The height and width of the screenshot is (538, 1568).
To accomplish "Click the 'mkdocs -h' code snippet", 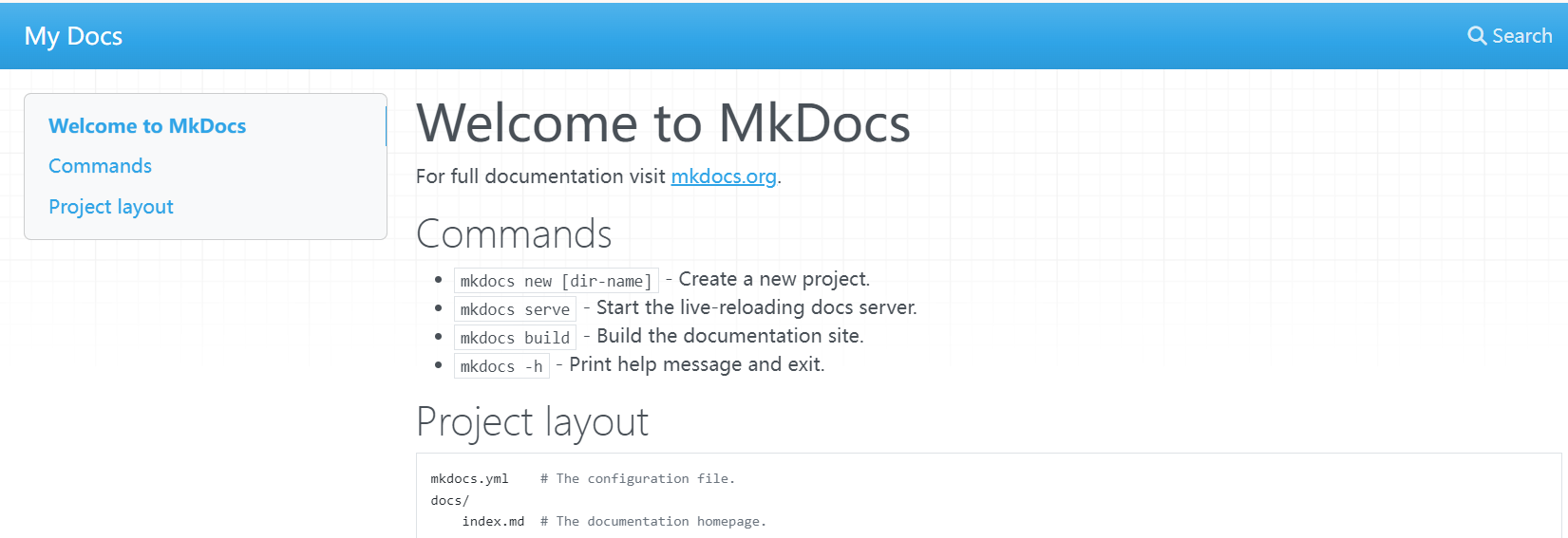I will [501, 366].
